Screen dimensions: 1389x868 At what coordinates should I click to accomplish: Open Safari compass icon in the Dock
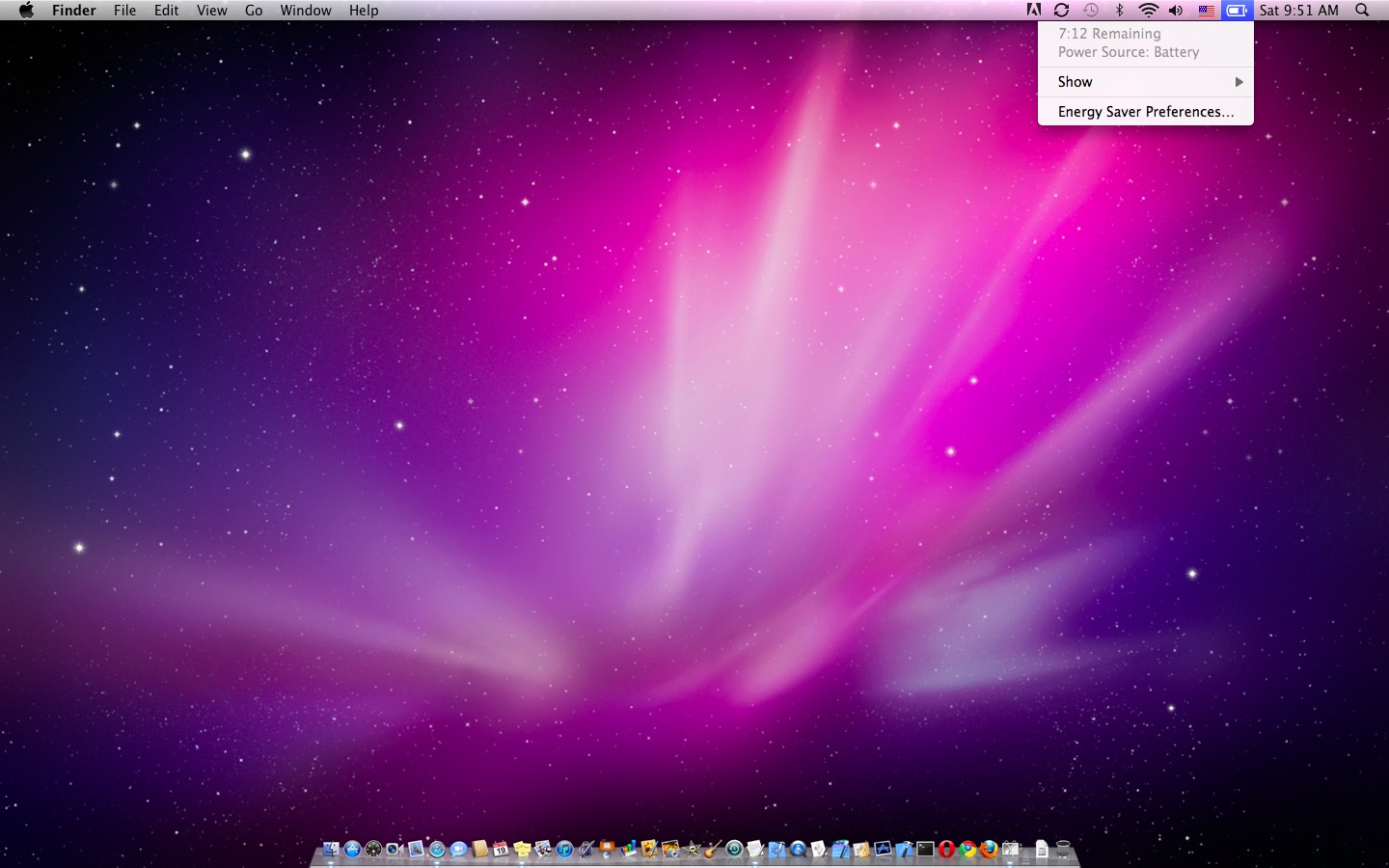tap(437, 849)
